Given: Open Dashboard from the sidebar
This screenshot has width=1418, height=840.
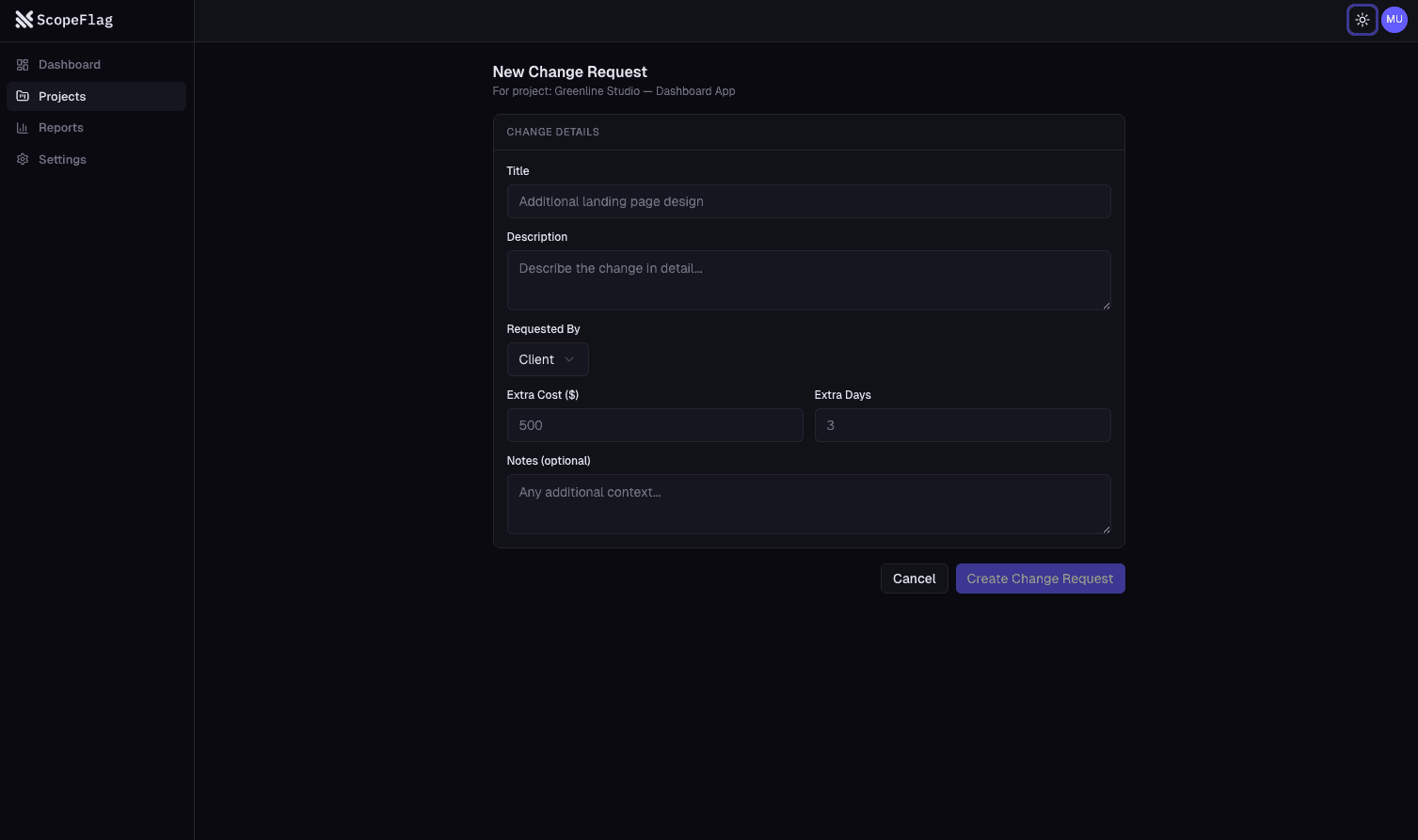Looking at the screenshot, I should pyautogui.click(x=70, y=64).
